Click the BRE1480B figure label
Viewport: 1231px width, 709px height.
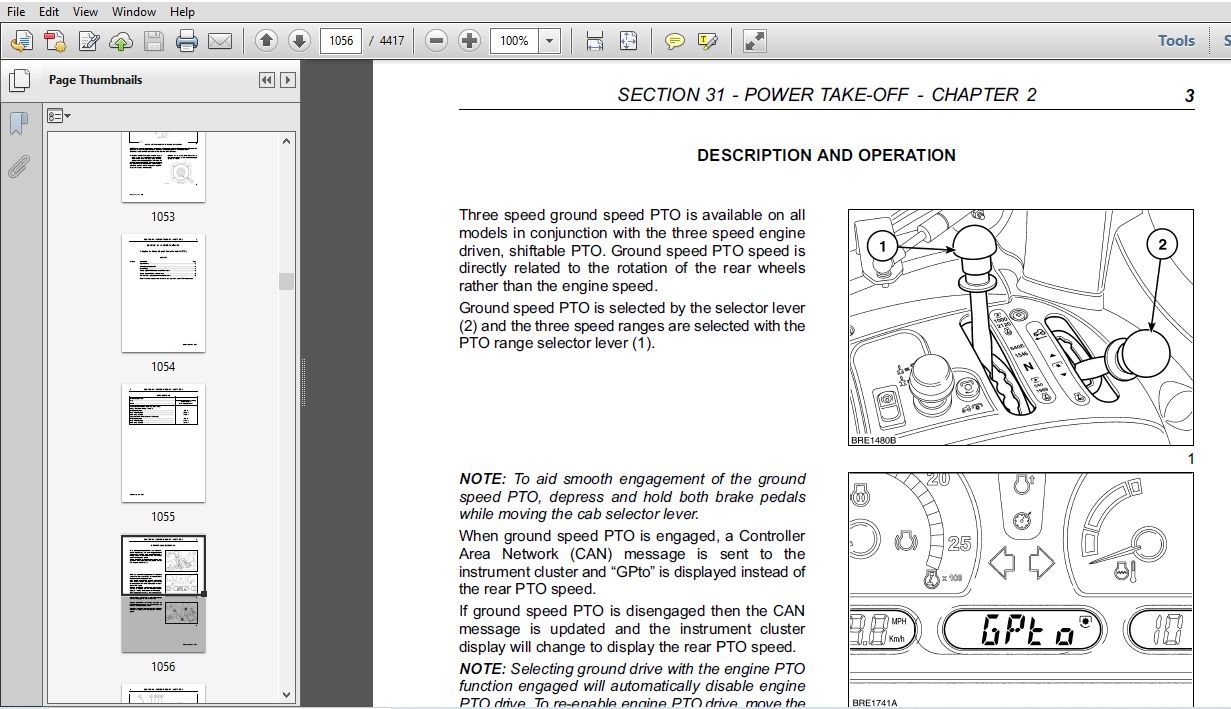[873, 440]
